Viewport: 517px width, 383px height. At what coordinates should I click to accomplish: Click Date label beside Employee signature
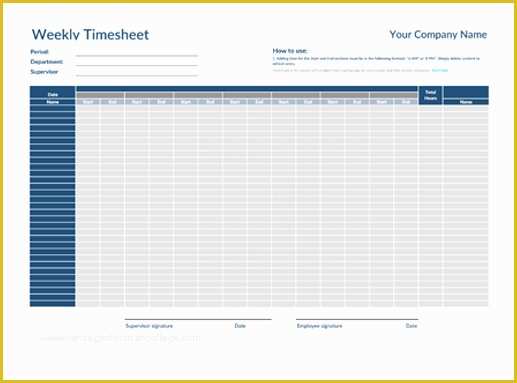click(411, 326)
